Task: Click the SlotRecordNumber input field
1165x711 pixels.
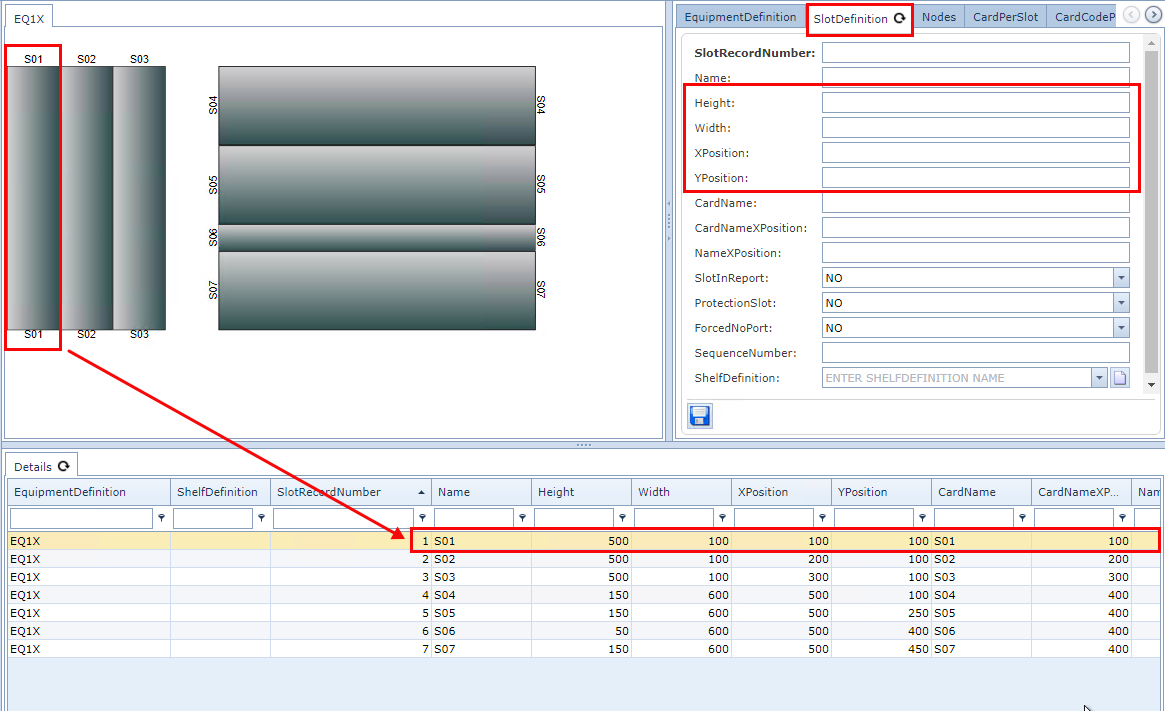Action: click(x=975, y=53)
